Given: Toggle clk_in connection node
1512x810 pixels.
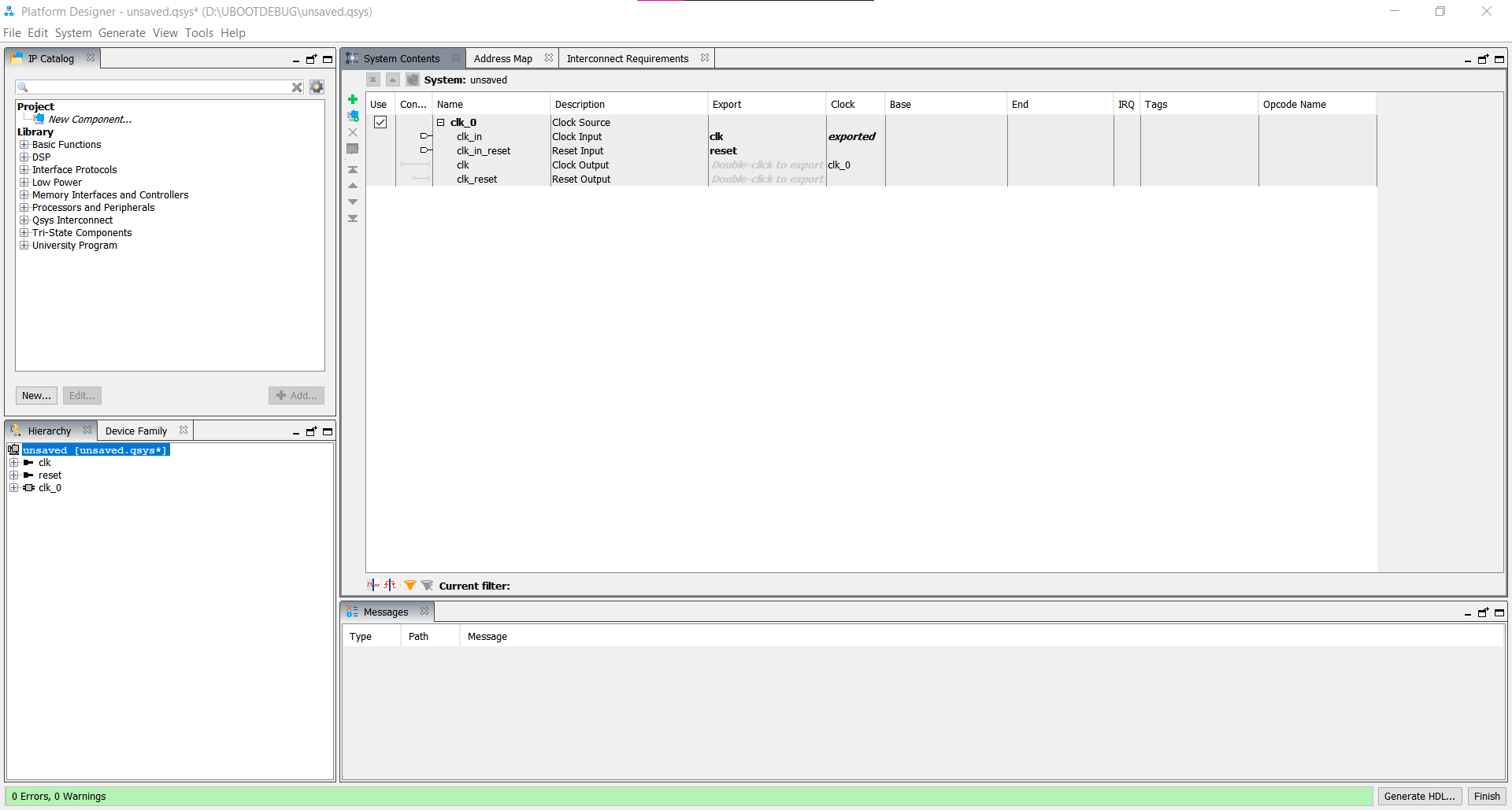Looking at the screenshot, I should [x=425, y=136].
